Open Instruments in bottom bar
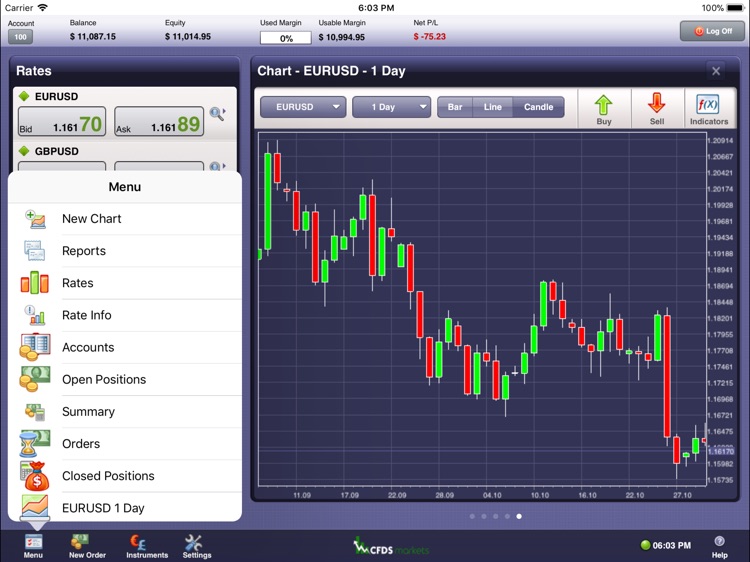Viewport: 750px width, 562px height. coord(147,546)
